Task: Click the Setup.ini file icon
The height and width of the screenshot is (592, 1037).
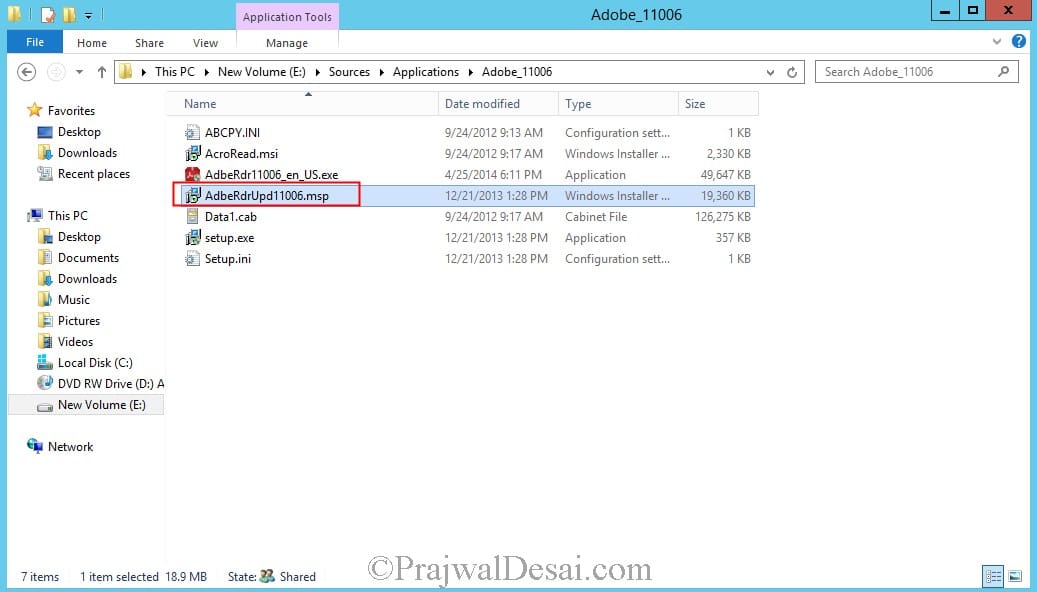Action: coord(192,259)
